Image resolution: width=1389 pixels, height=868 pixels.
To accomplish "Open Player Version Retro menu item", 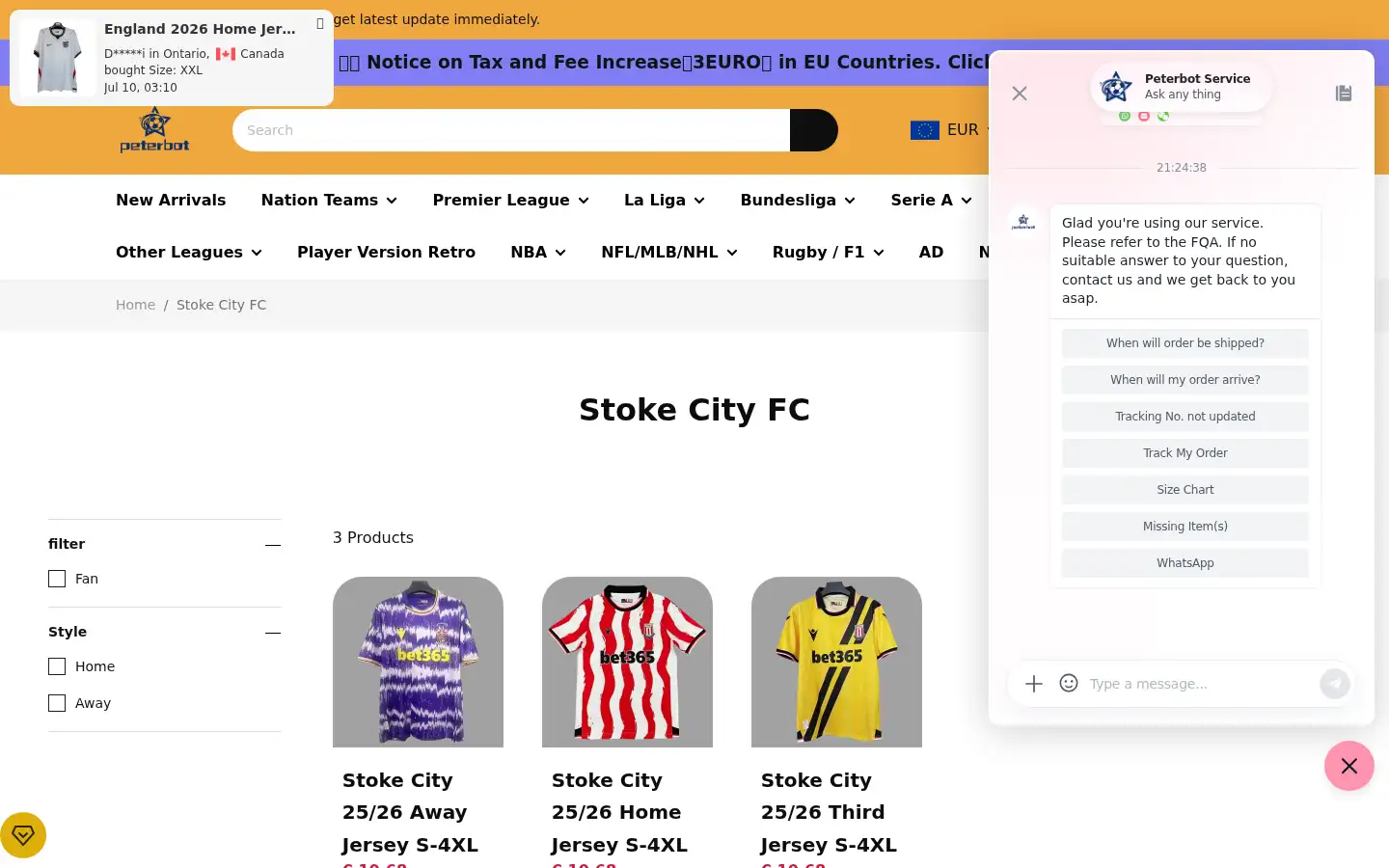I will pos(386,253).
